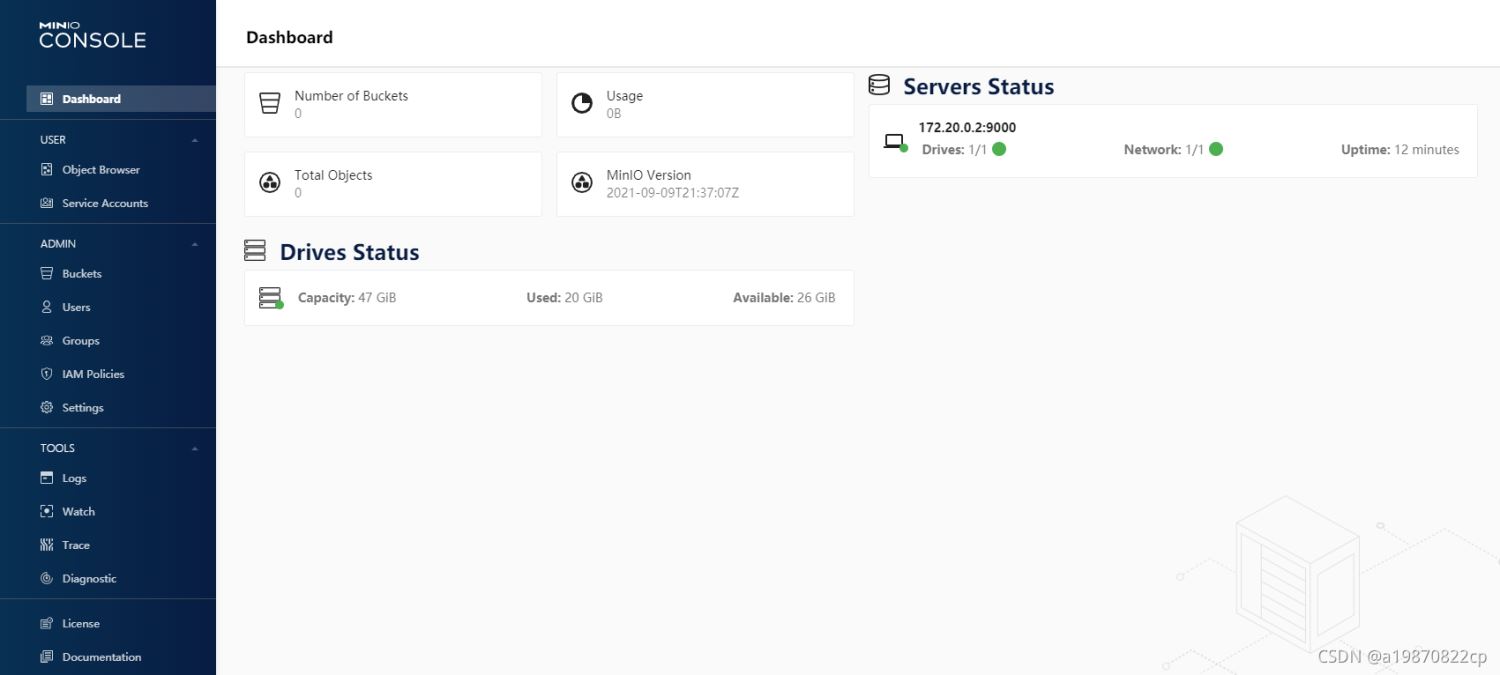This screenshot has height=675, width=1500.
Task: Click the Total Objects label
Action: tap(333, 175)
